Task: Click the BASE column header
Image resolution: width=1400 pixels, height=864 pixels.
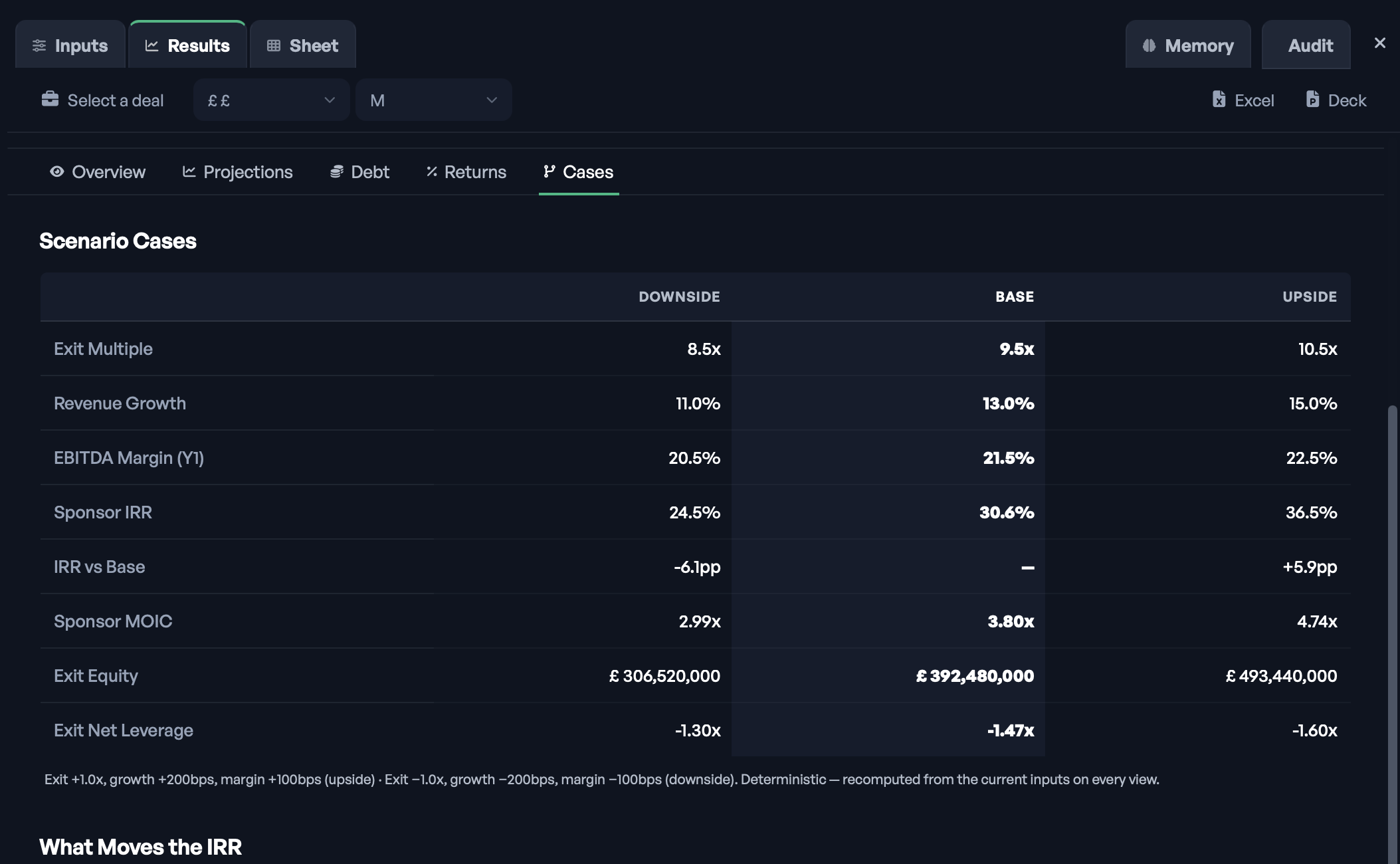Action: [x=1015, y=296]
